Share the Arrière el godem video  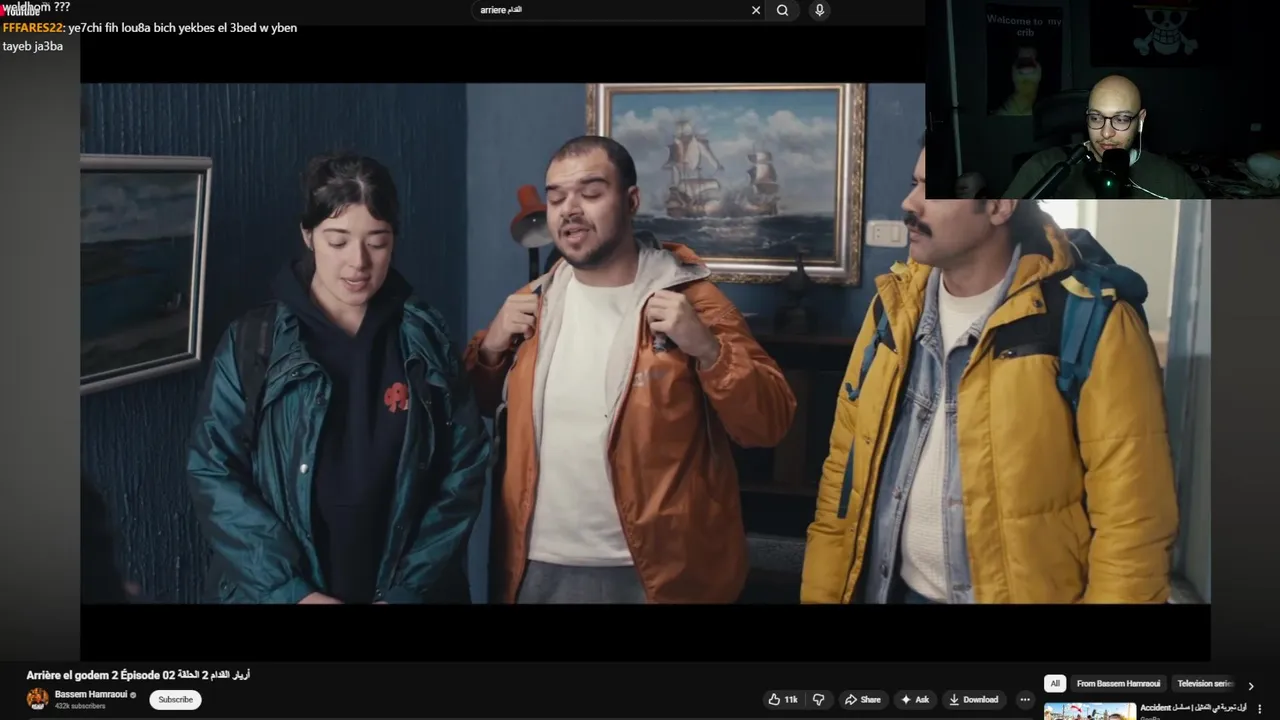(863, 700)
